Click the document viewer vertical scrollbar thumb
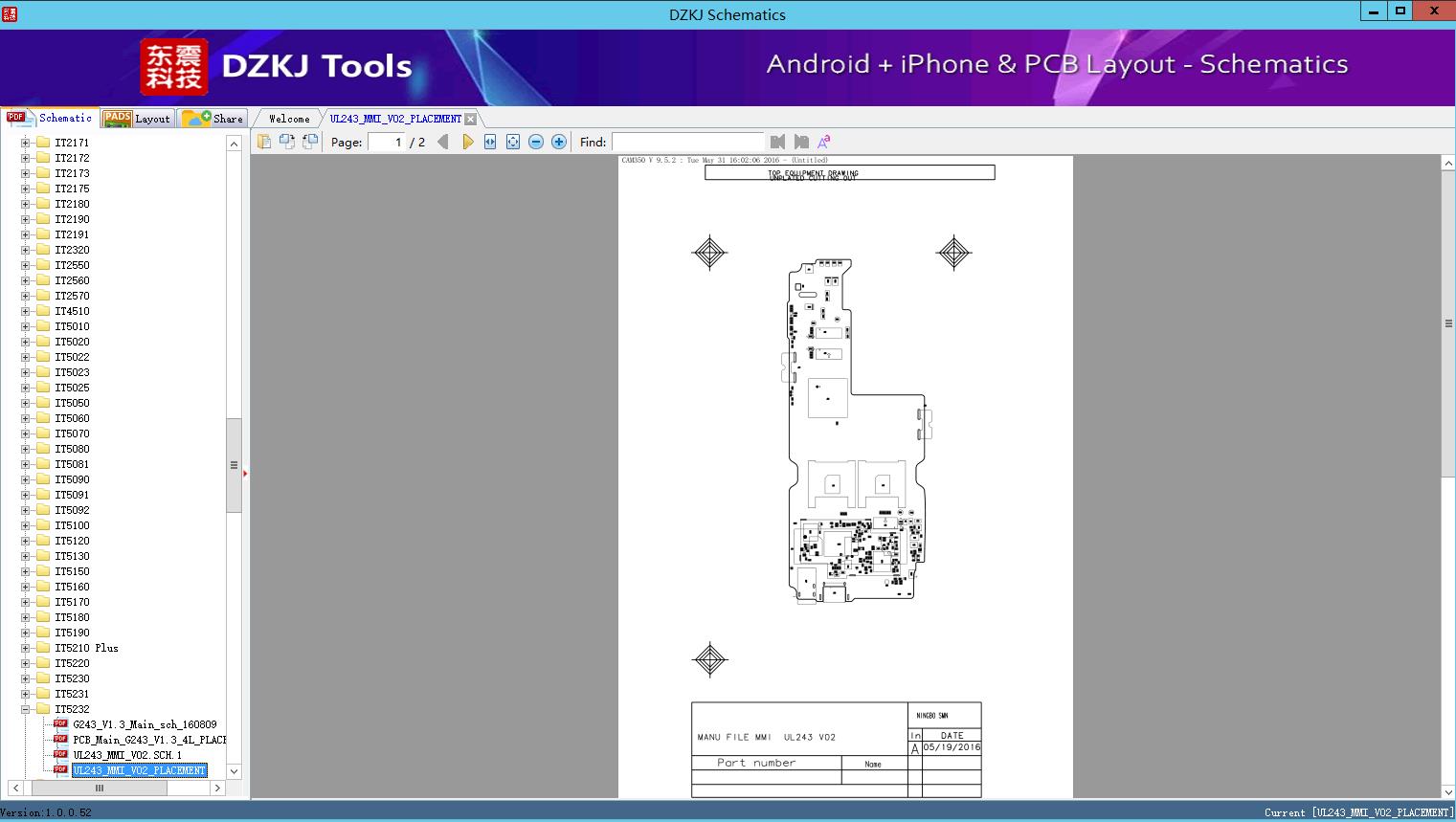 pyautogui.click(x=1448, y=323)
